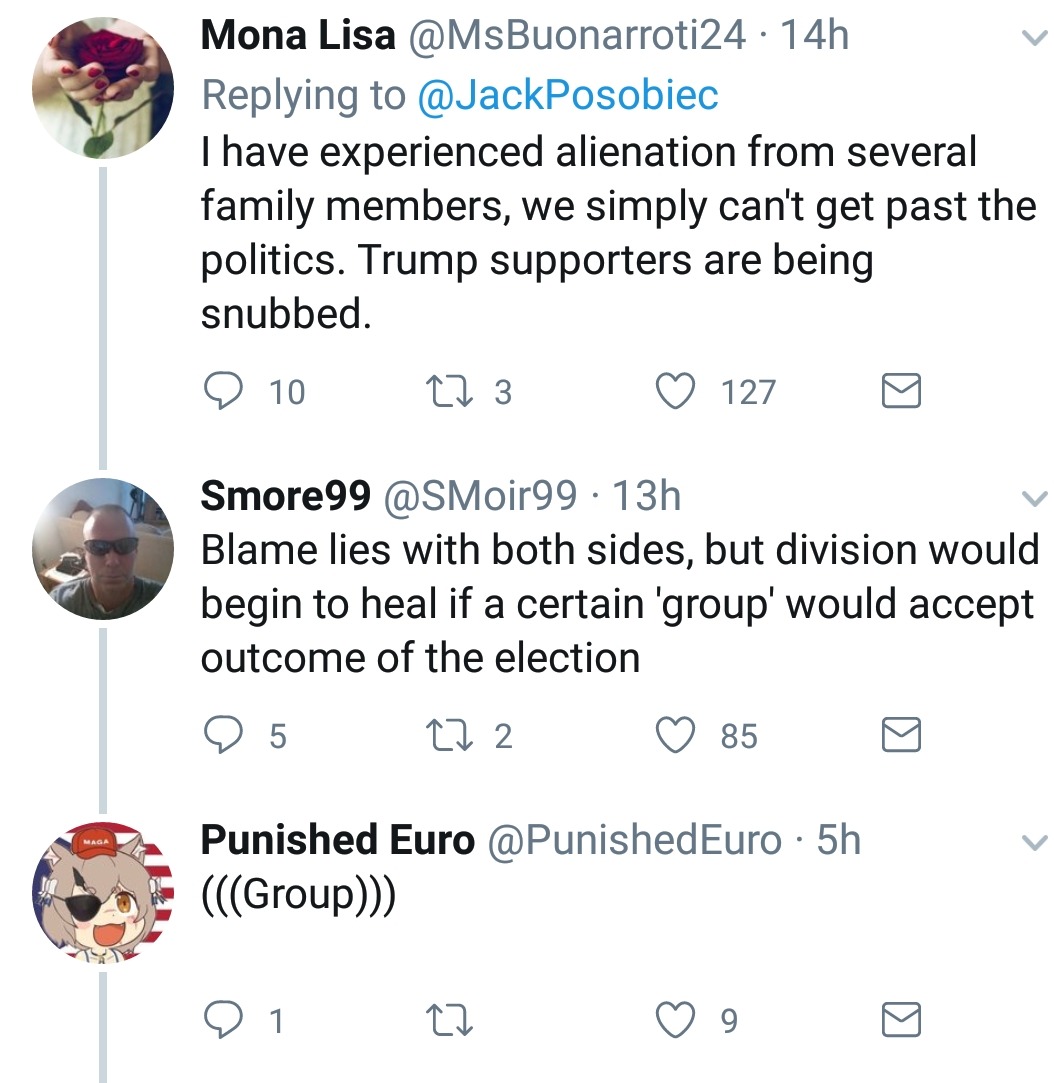Like Mona Lisa's tweet
Image resolution: width=1054 pixels, height=1083 pixels.
pos(674,391)
